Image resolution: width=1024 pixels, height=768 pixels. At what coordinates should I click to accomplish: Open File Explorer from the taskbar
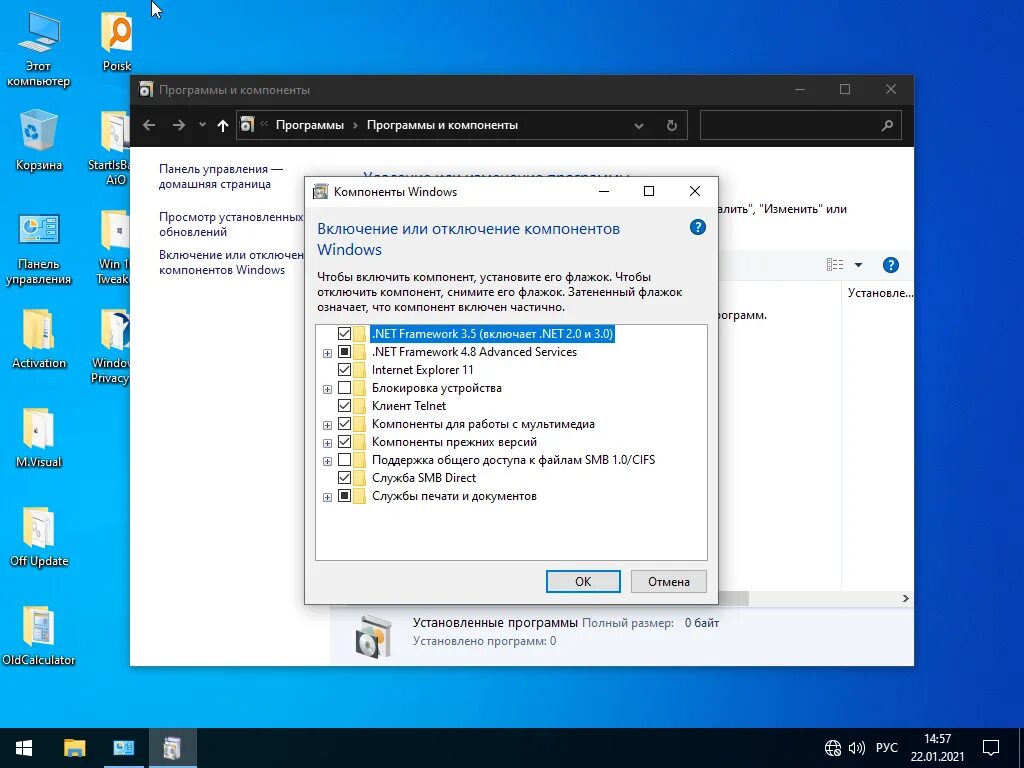pyautogui.click(x=74, y=748)
